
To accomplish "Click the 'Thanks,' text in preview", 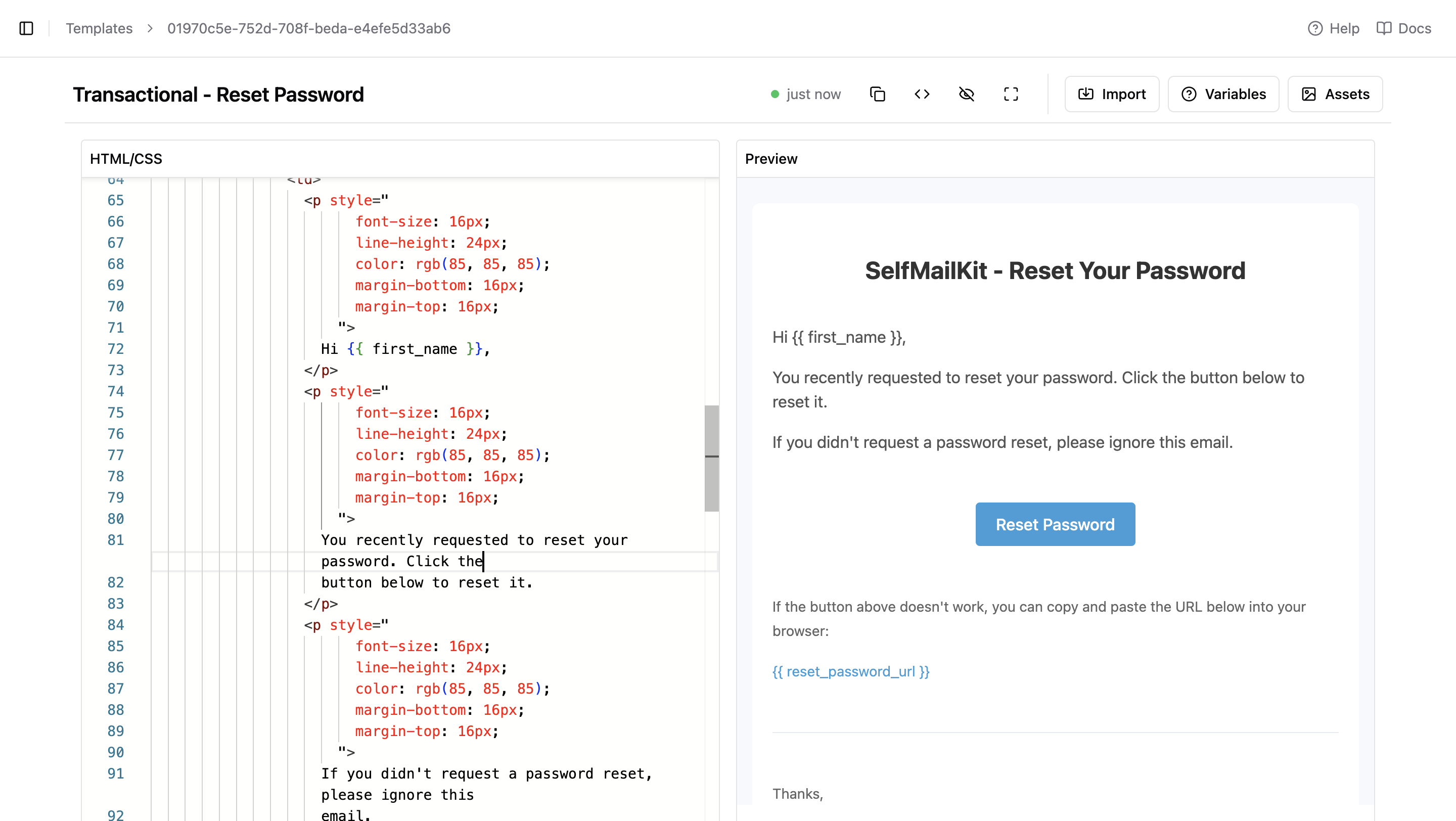I will (x=798, y=793).
